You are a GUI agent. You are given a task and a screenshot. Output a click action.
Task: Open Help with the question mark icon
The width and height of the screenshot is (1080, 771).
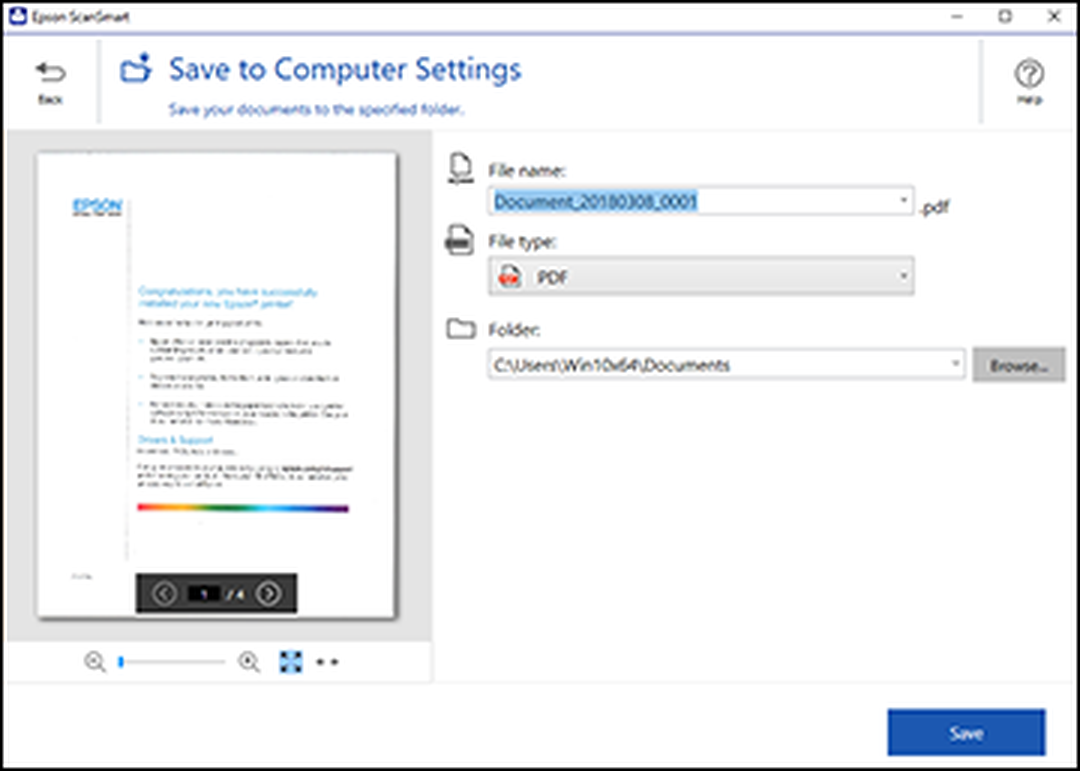1029,74
